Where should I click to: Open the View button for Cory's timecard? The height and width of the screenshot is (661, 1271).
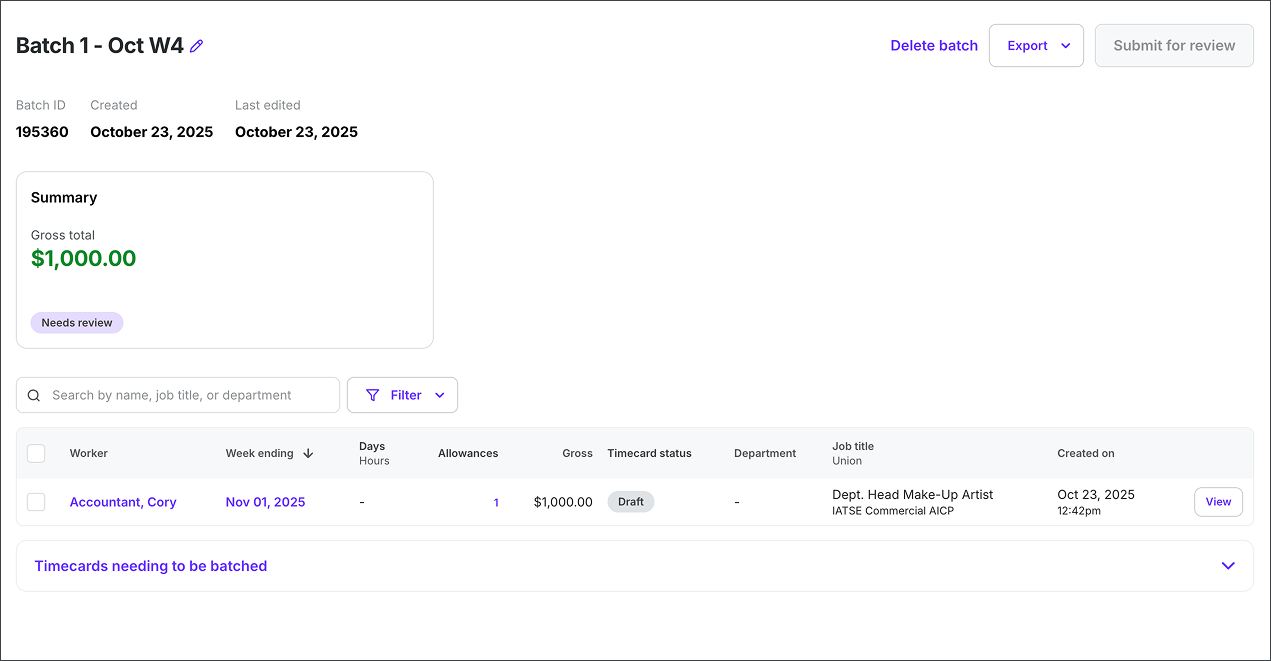(x=1218, y=502)
